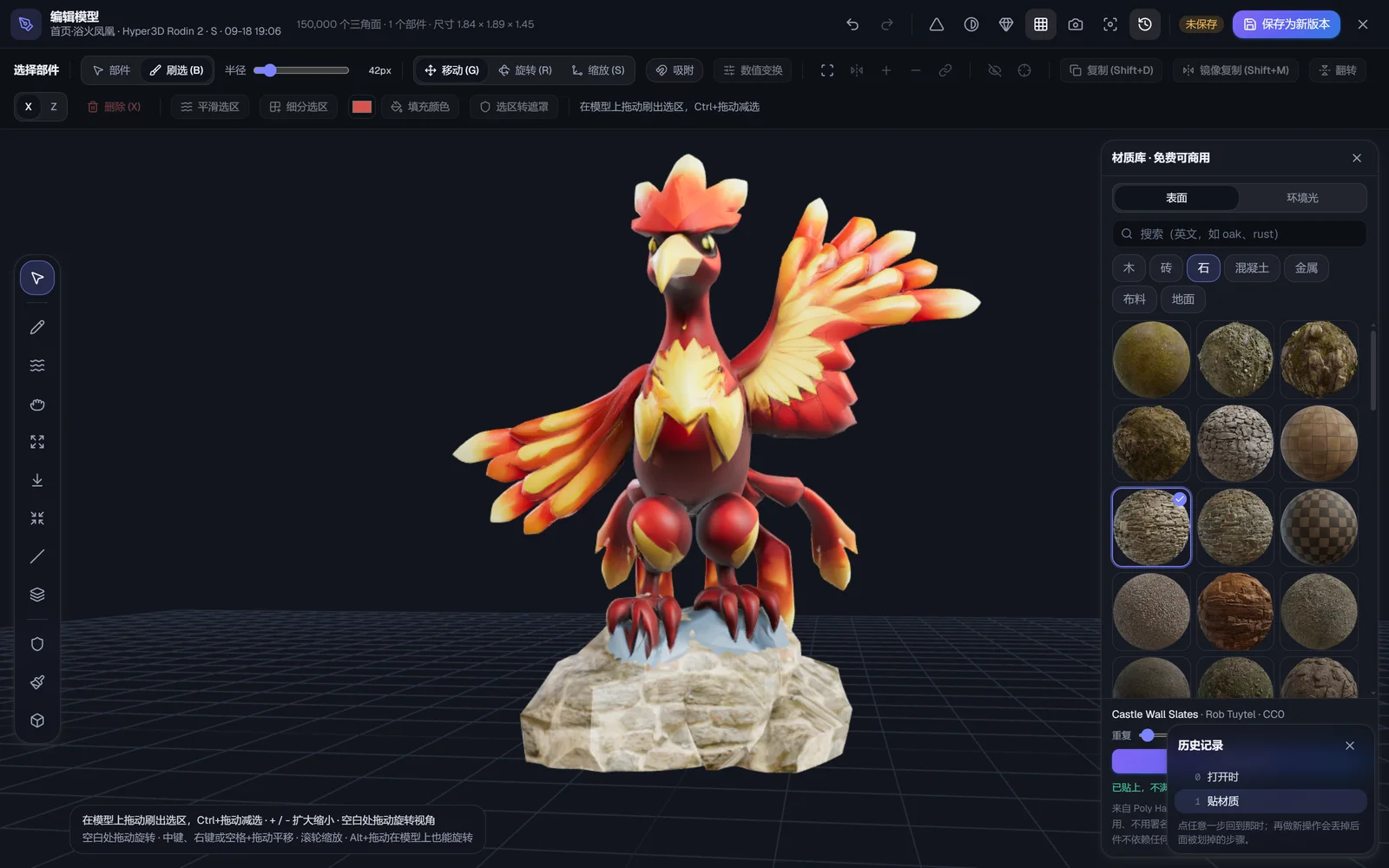Select the outward-arrows expand tool in left toolbar
Viewport: 1389px width, 868px height.
pyautogui.click(x=37, y=442)
